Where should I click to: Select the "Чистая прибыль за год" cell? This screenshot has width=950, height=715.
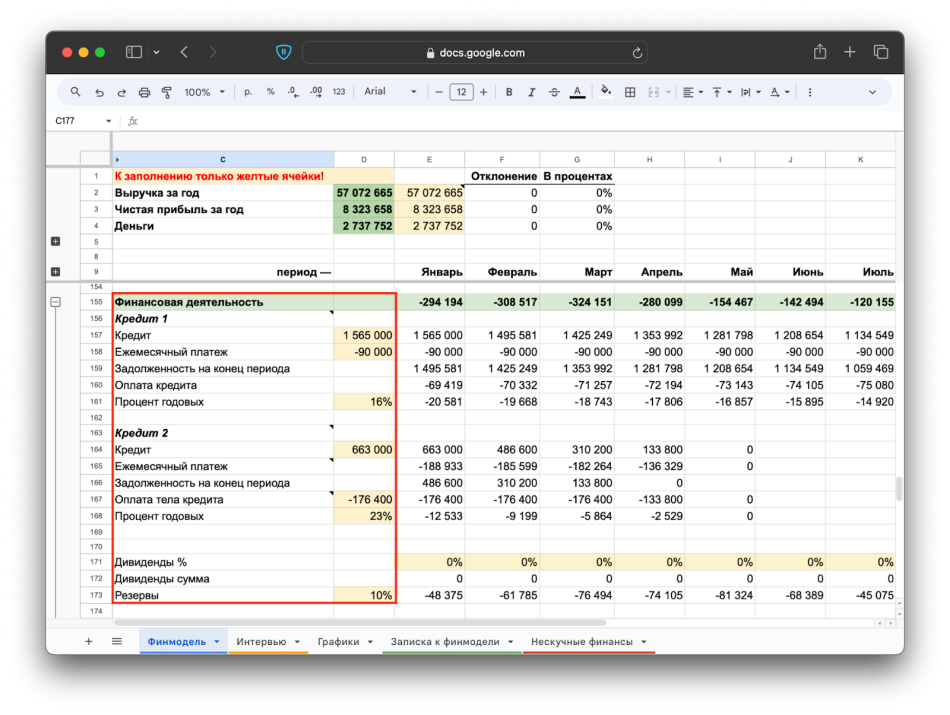[x=223, y=210]
